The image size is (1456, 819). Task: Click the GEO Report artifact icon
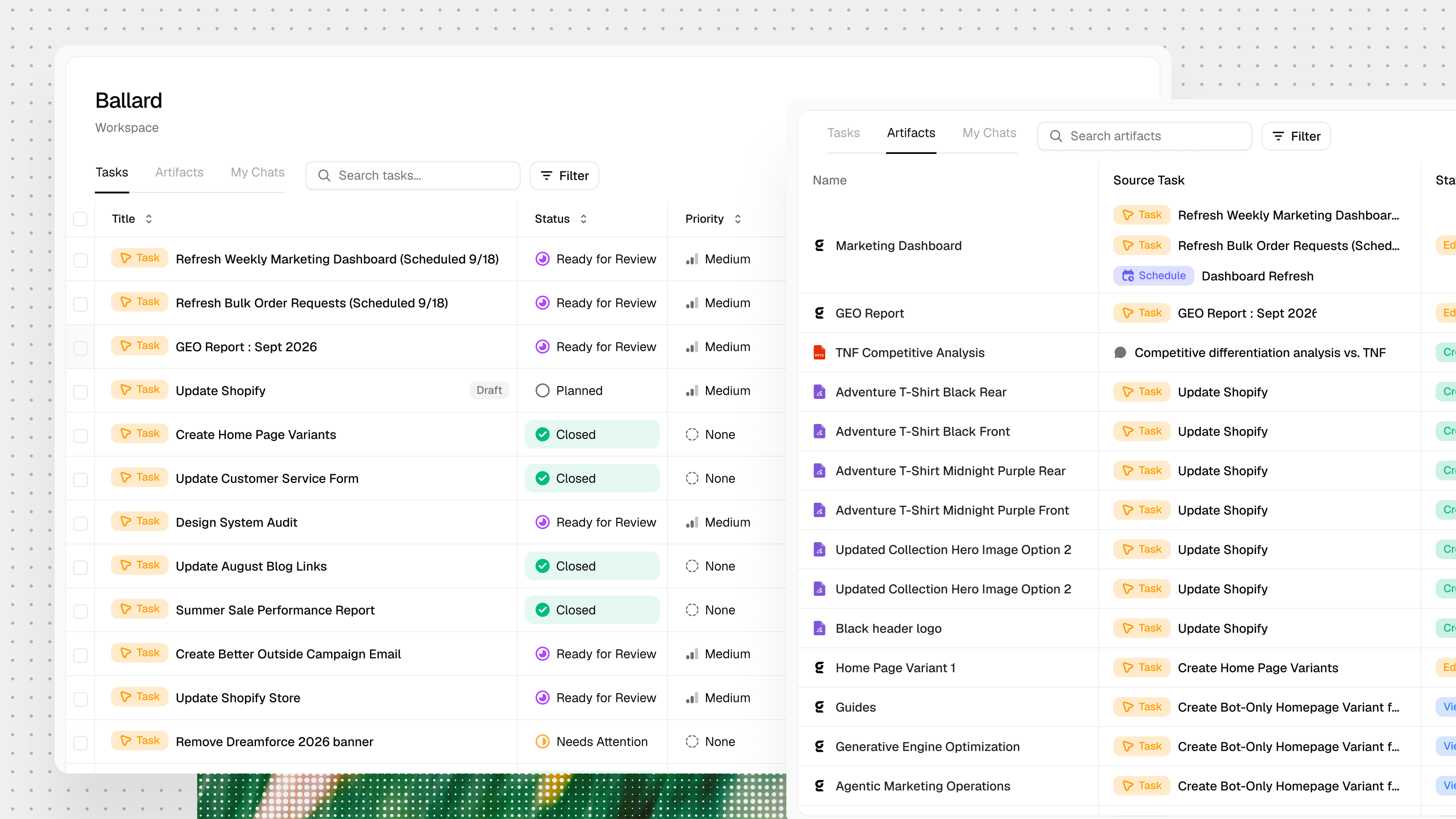coord(819,312)
